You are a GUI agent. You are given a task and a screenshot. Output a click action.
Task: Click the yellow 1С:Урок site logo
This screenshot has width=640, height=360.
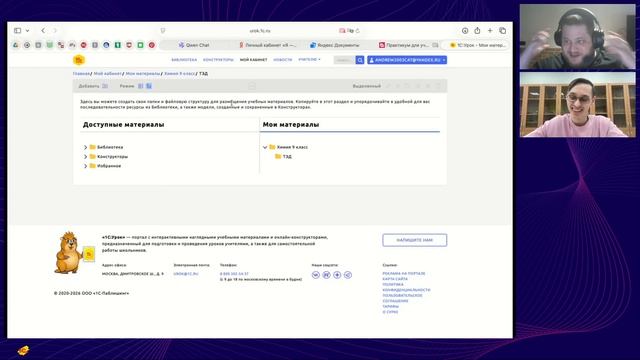(x=79, y=60)
